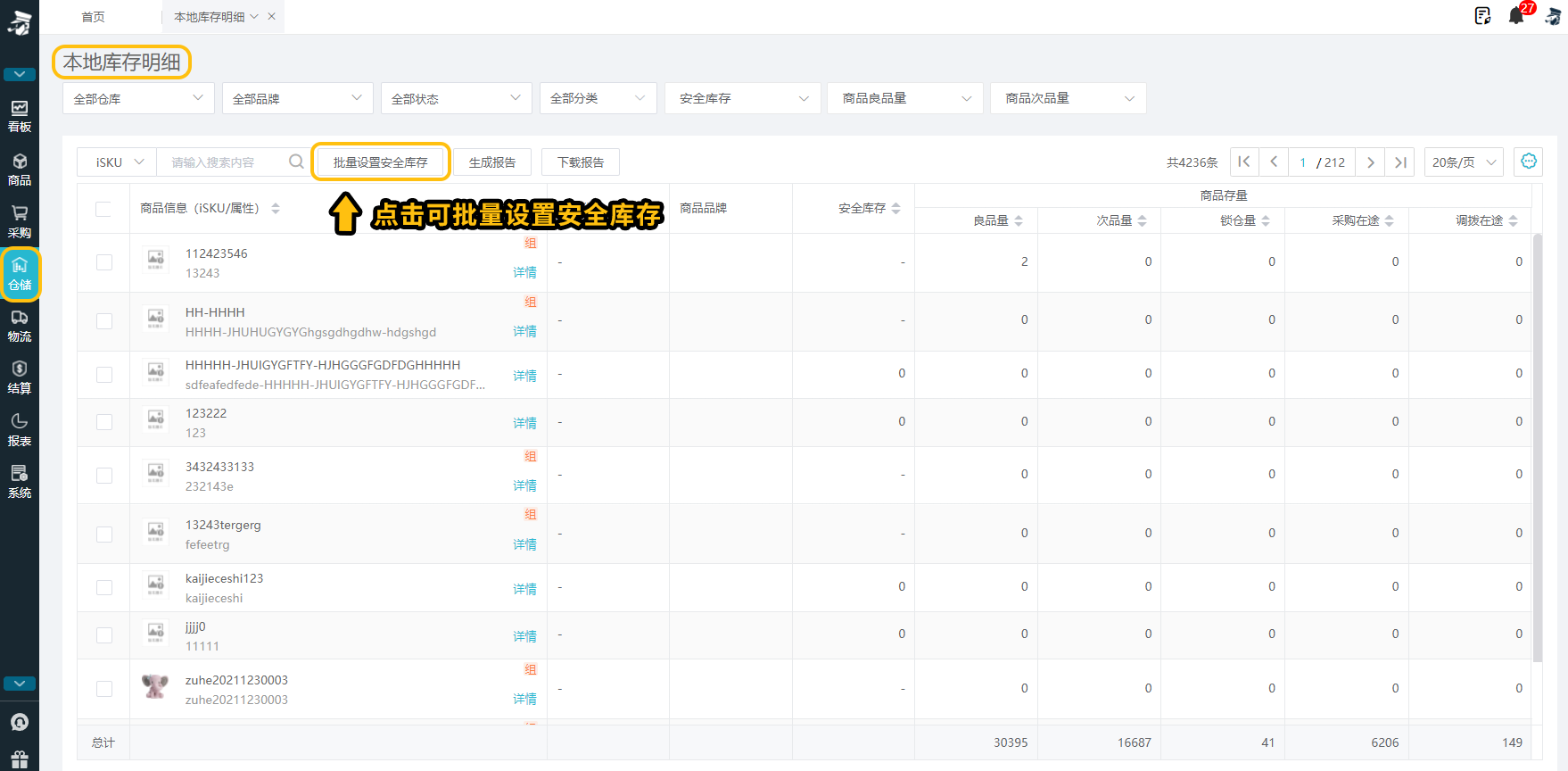Image resolution: width=1568 pixels, height=771 pixels.
Task: Open the 仓储 warehouse section in the sidebar
Action: pos(20,273)
